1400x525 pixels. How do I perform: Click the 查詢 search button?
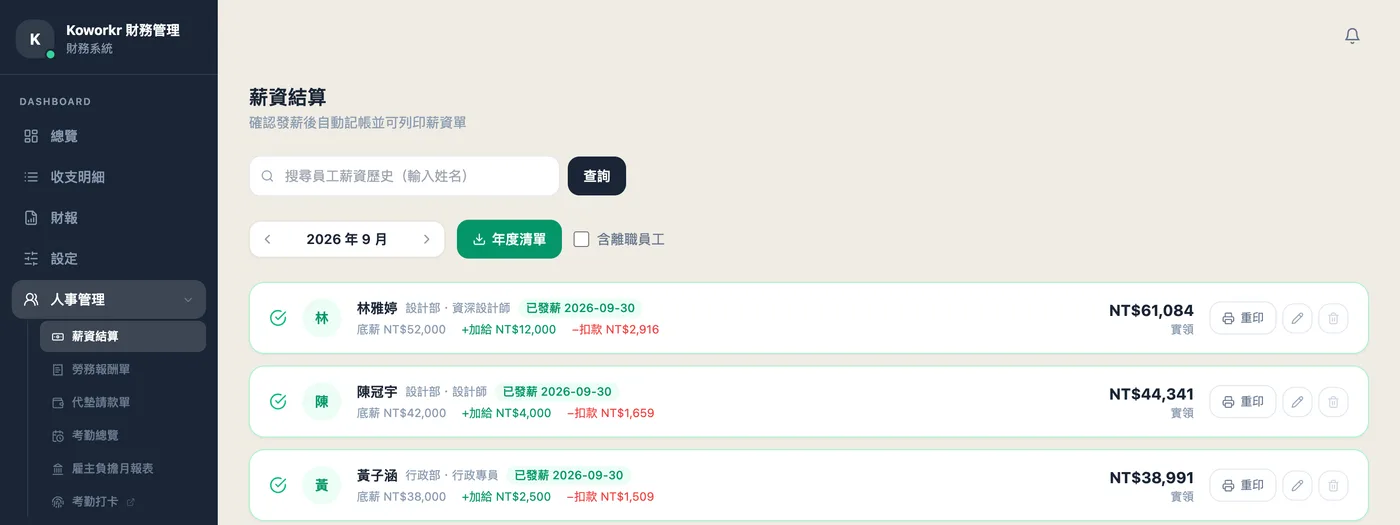(597, 176)
